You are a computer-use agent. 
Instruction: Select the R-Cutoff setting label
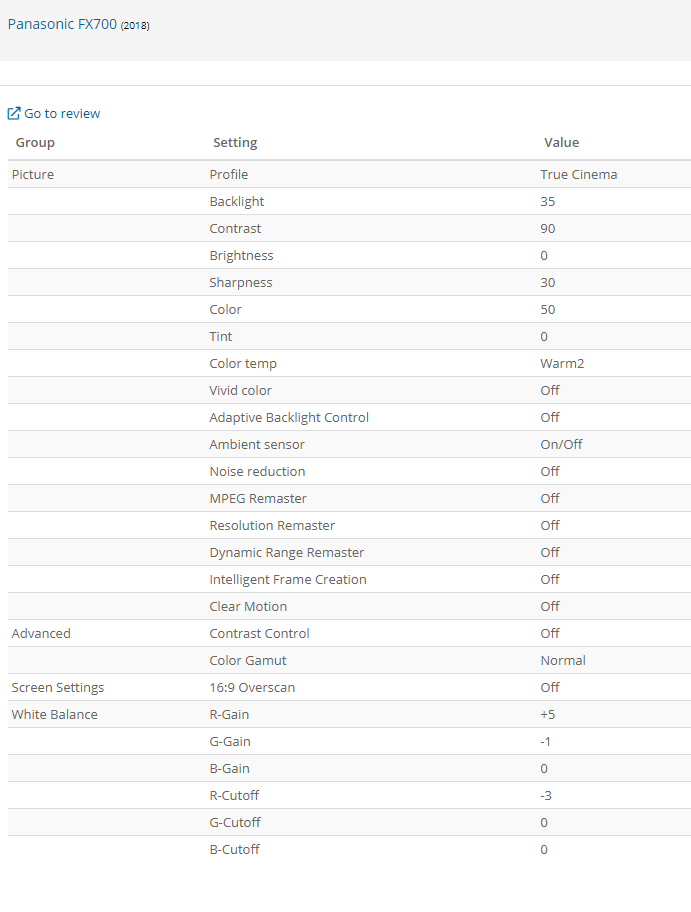[x=235, y=796]
